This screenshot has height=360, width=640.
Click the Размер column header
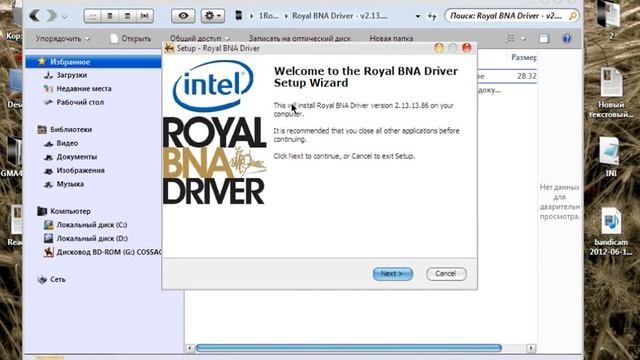pos(524,58)
